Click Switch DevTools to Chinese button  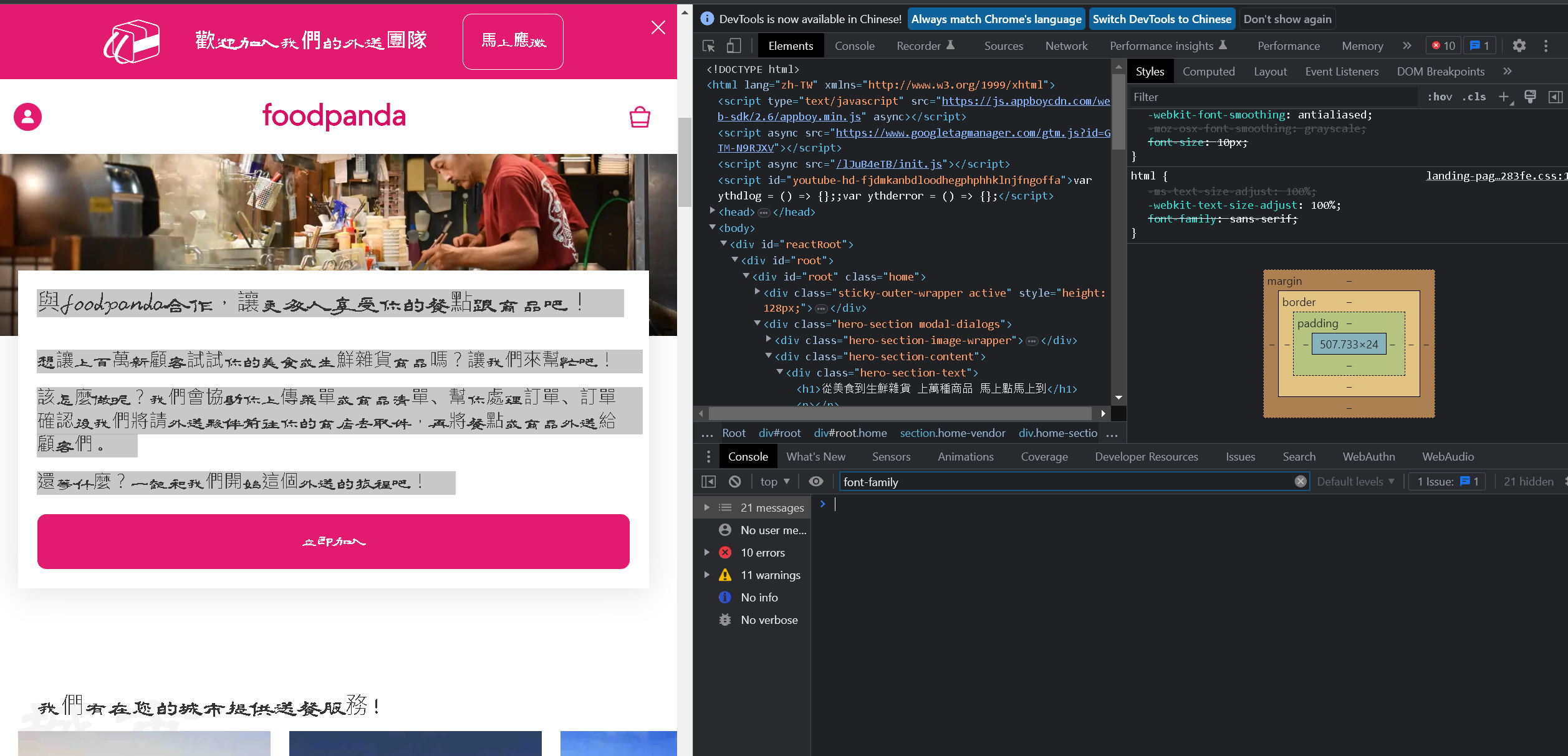1162,19
